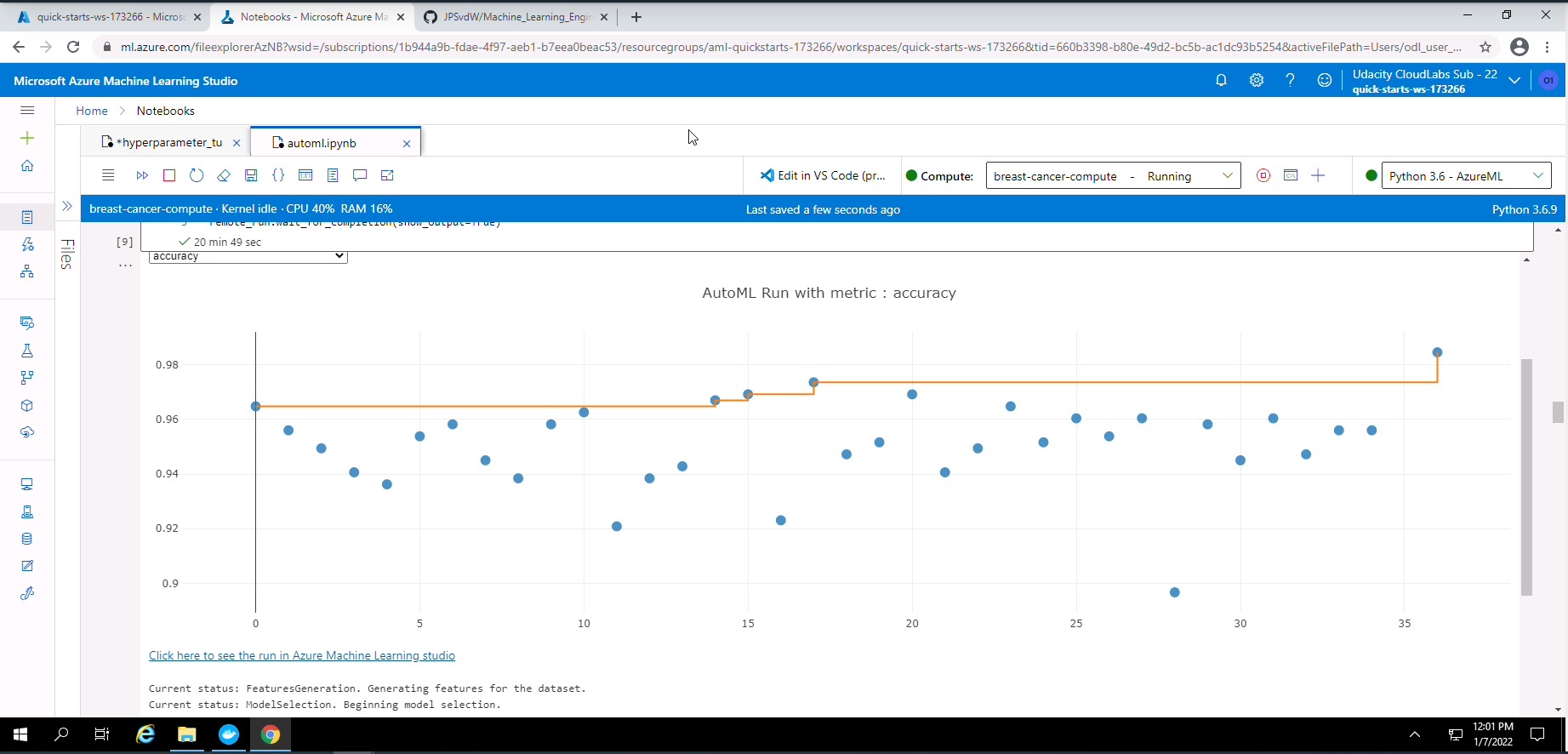The width and height of the screenshot is (1568, 754).
Task: Toggle the left navigation hamburger menu
Action: pos(27,111)
